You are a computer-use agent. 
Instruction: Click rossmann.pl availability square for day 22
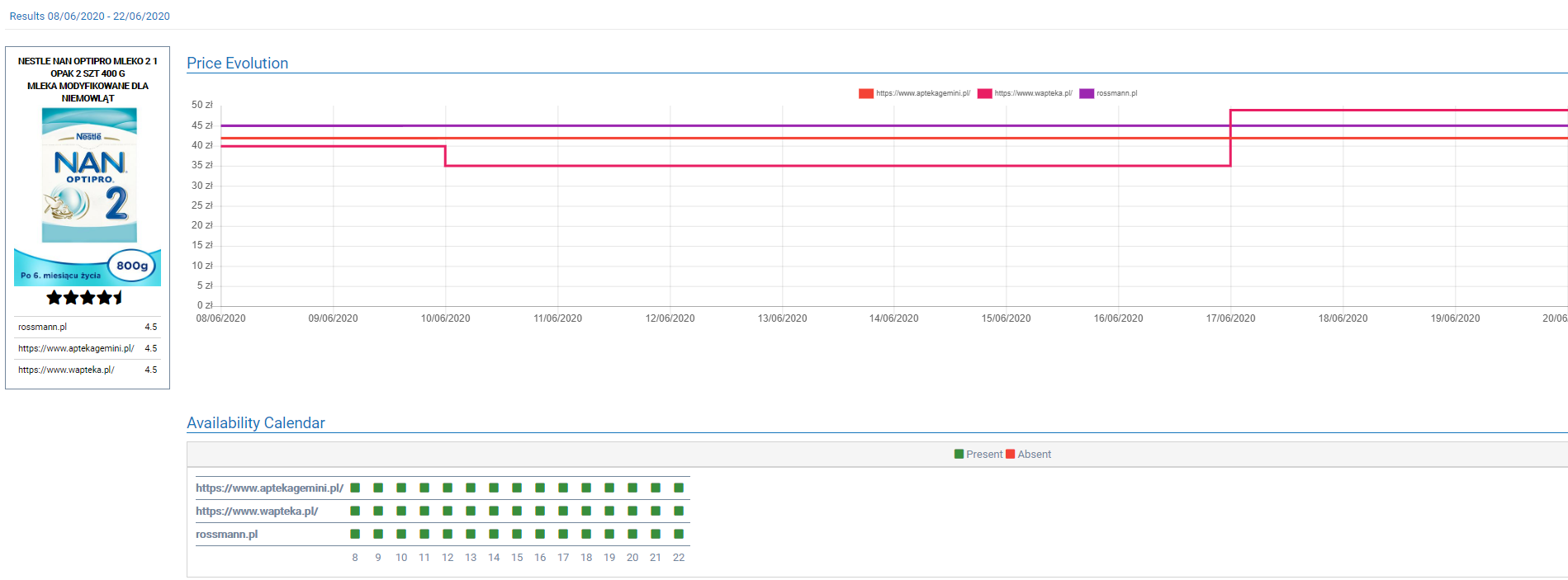[679, 534]
